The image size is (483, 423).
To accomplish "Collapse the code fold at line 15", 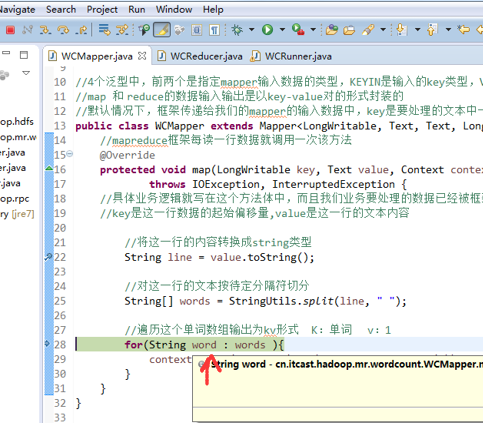I will click(x=70, y=154).
